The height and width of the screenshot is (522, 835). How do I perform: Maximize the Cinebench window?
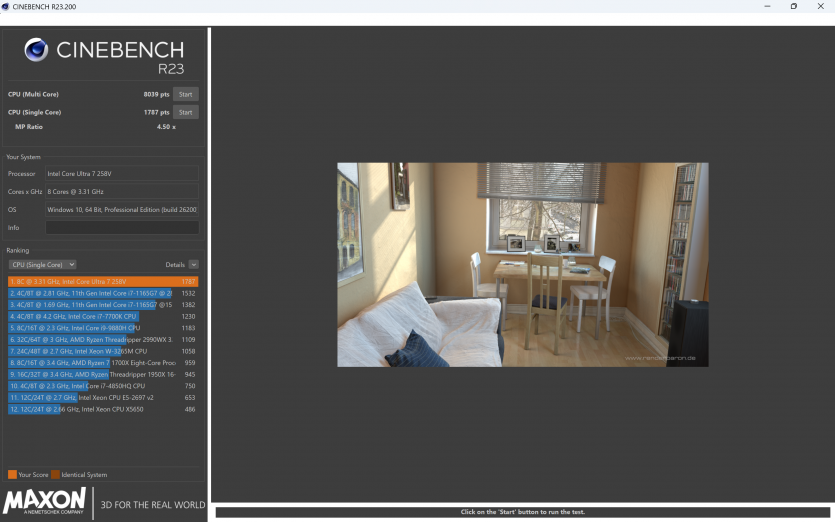[793, 6]
